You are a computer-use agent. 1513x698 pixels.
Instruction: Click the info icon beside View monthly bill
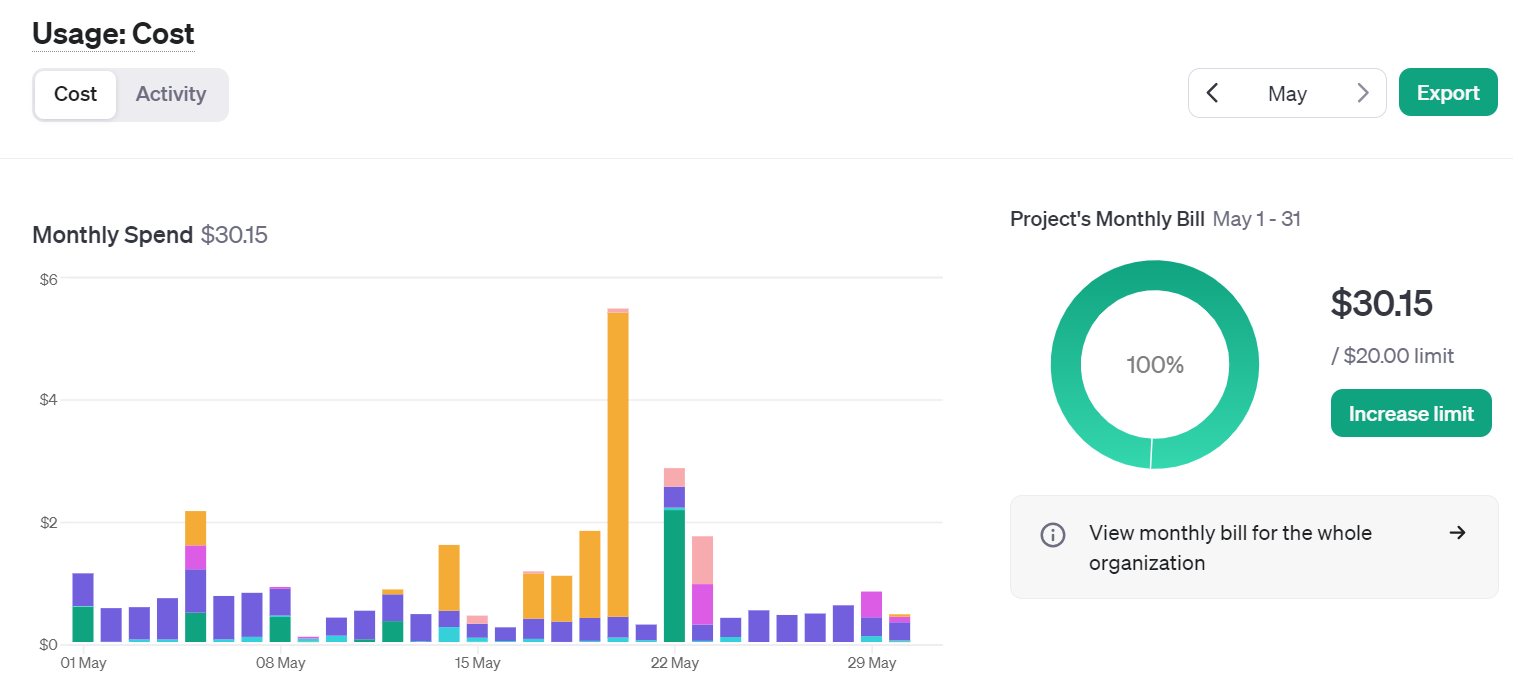point(1052,534)
